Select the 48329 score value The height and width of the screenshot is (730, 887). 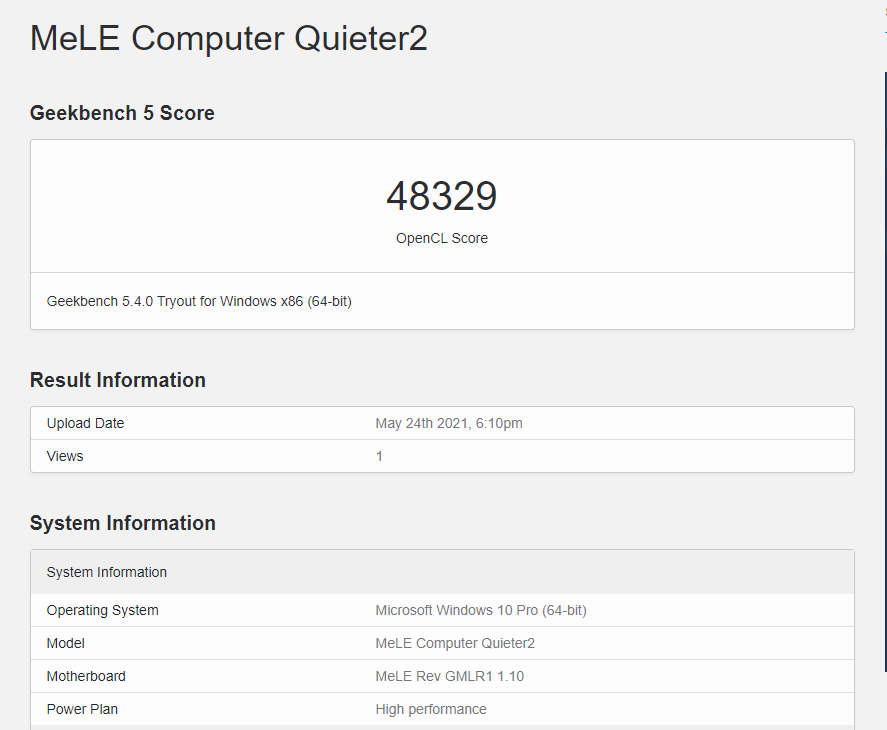[442, 196]
